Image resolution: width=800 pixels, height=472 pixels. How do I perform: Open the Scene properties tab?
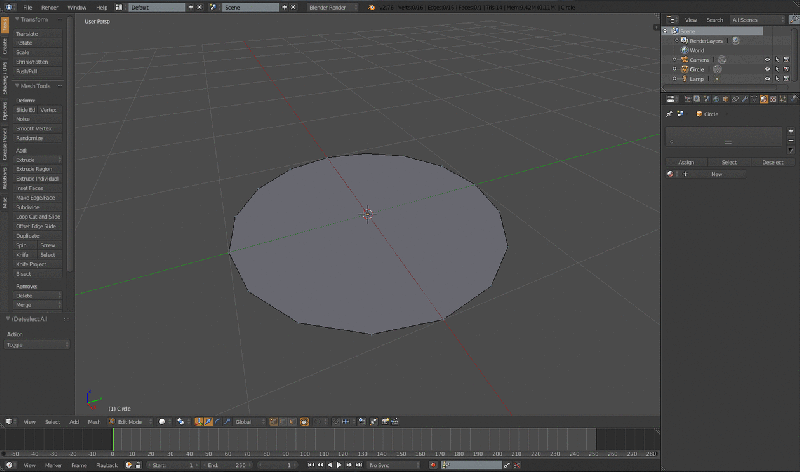pos(707,99)
